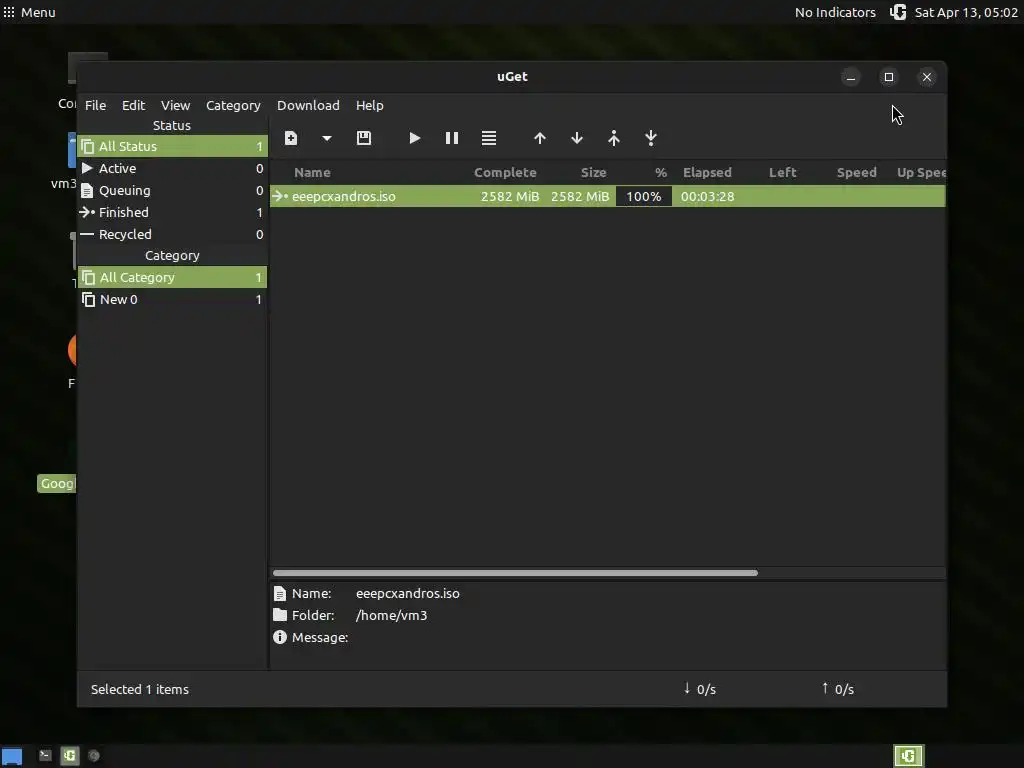
Task: Select Queuing status filter
Action: click(172, 190)
